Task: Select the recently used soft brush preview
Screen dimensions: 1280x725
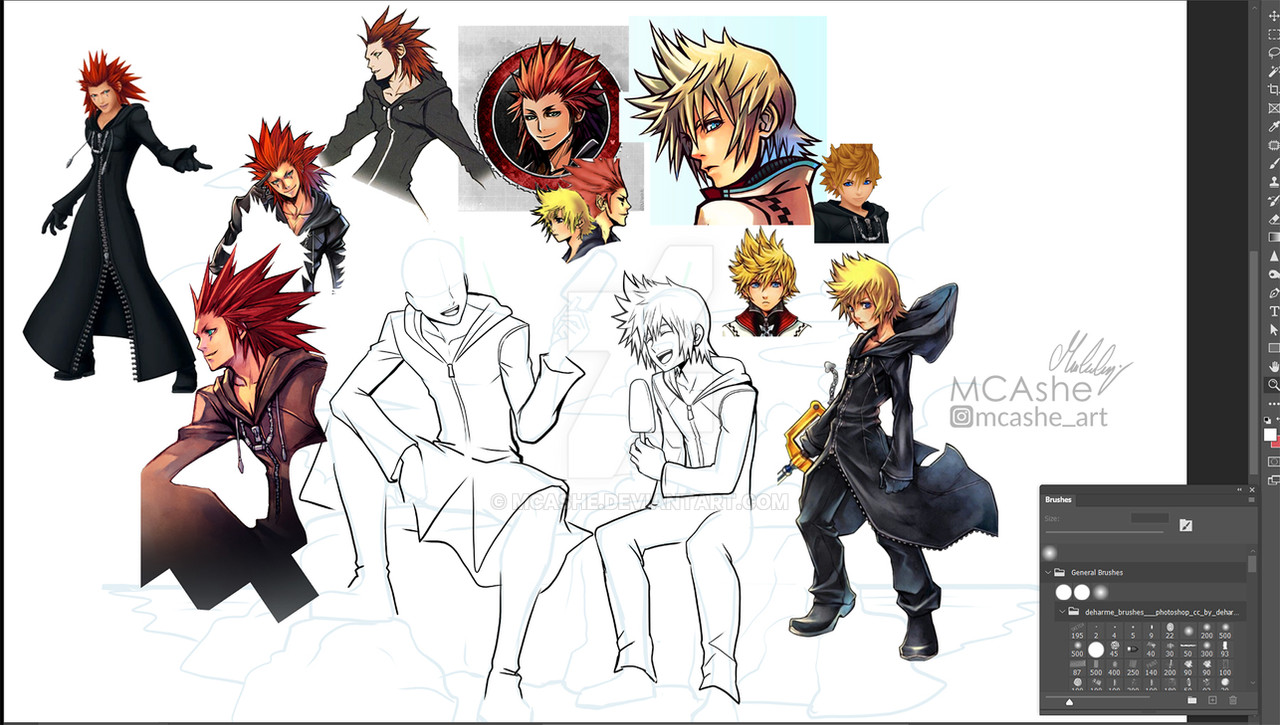Action: 1049,553
